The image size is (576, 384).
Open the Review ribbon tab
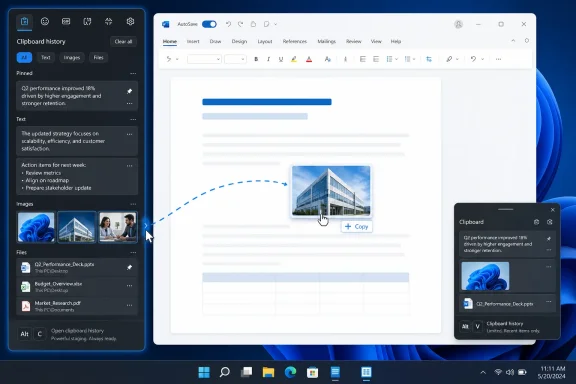(354, 42)
